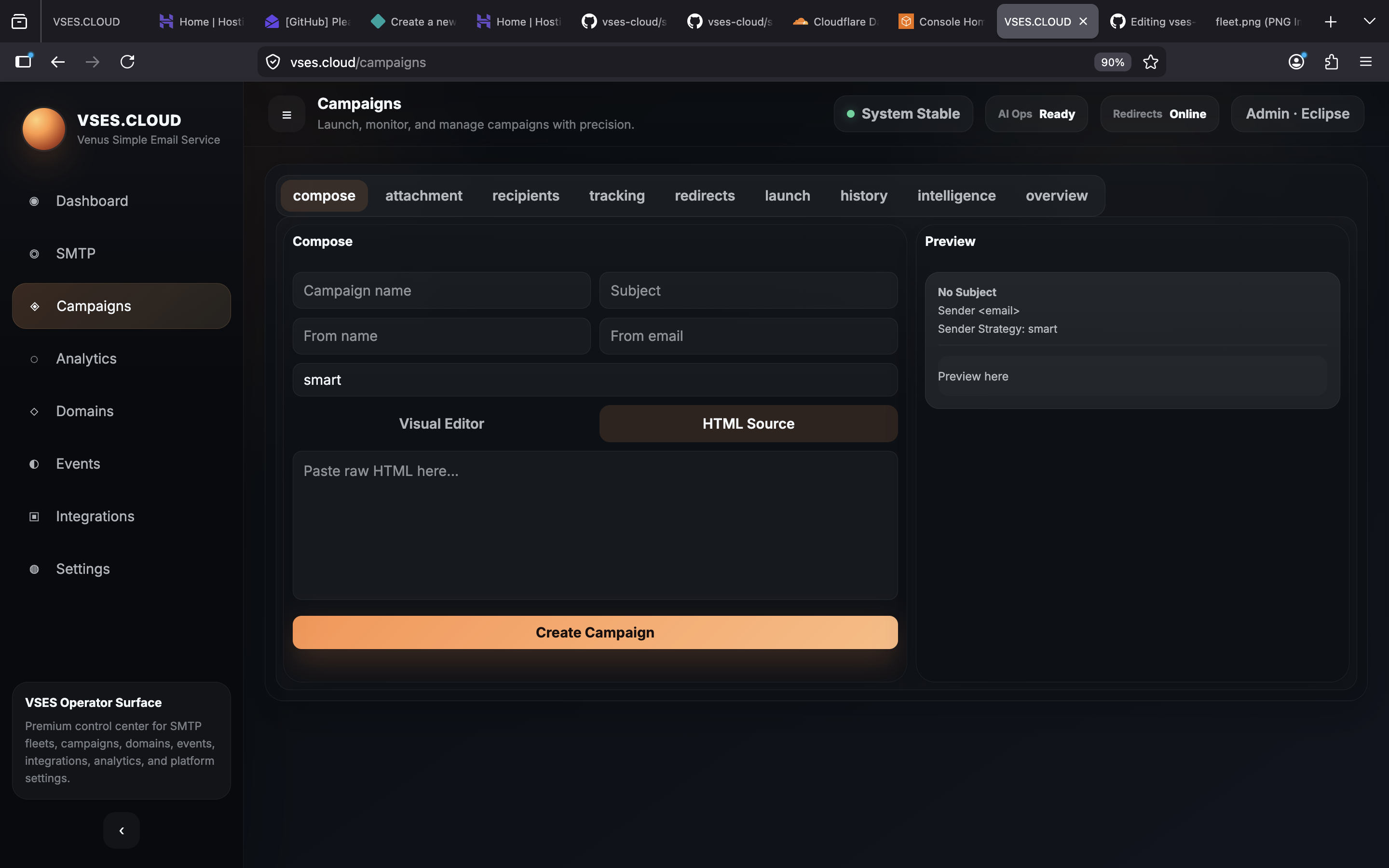The image size is (1389, 868).
Task: View the history tab
Action: pos(864,196)
